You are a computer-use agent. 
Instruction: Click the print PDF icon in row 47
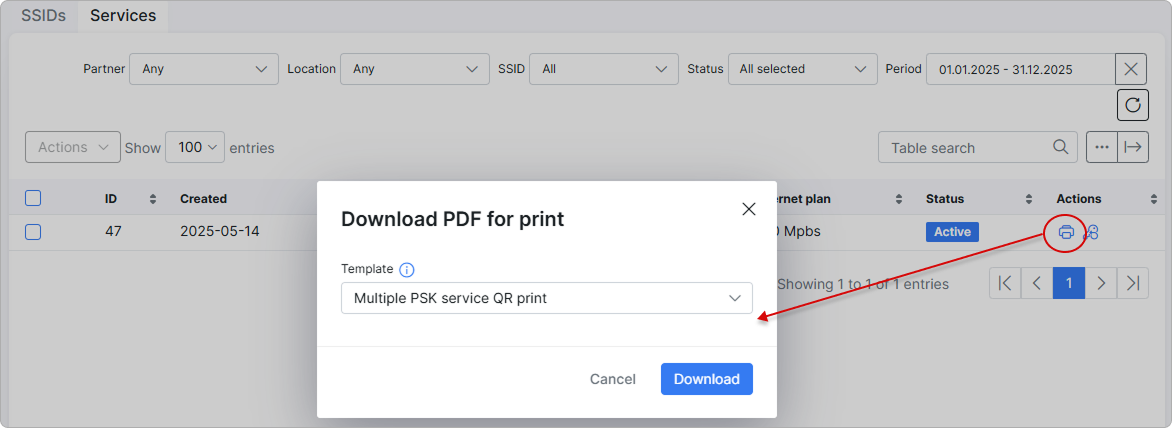coord(1066,232)
